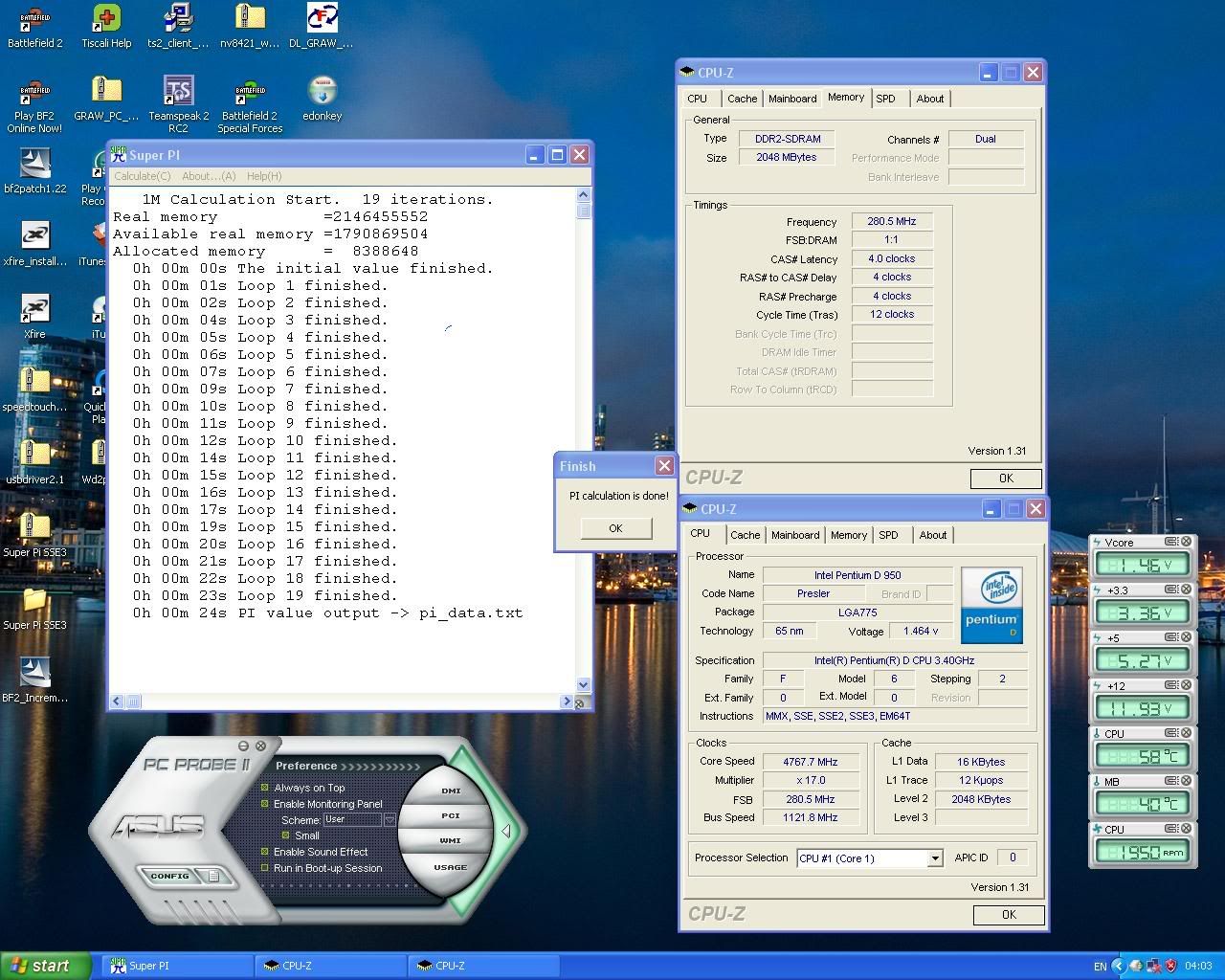Screen dimensions: 1225x980
Task: Click the Super PI vertical scrollbar down arrow
Action: (584, 685)
